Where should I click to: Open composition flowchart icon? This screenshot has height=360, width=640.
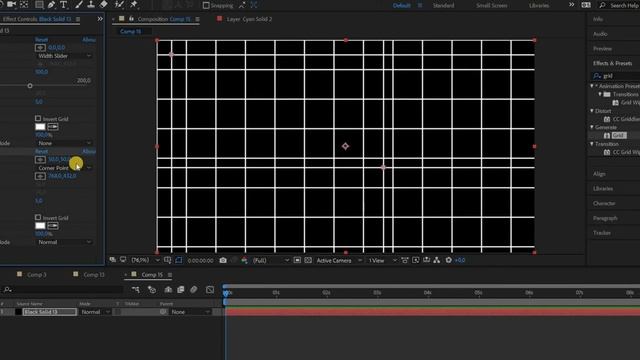pyautogui.click(x=437, y=260)
